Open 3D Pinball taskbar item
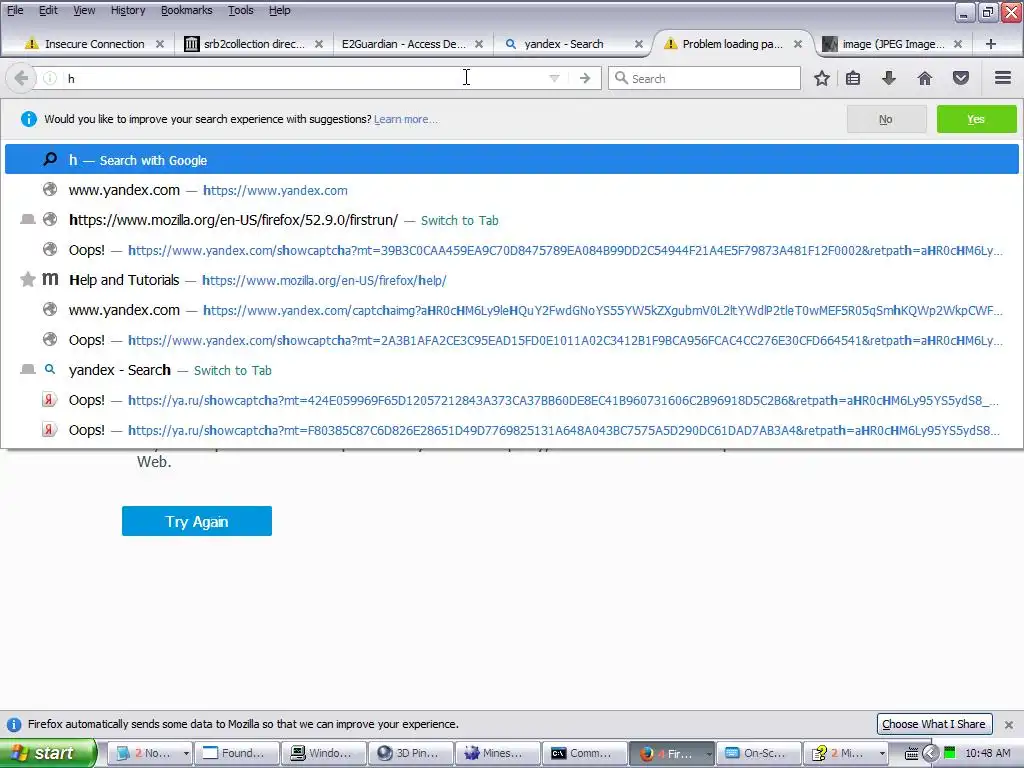 click(x=410, y=754)
